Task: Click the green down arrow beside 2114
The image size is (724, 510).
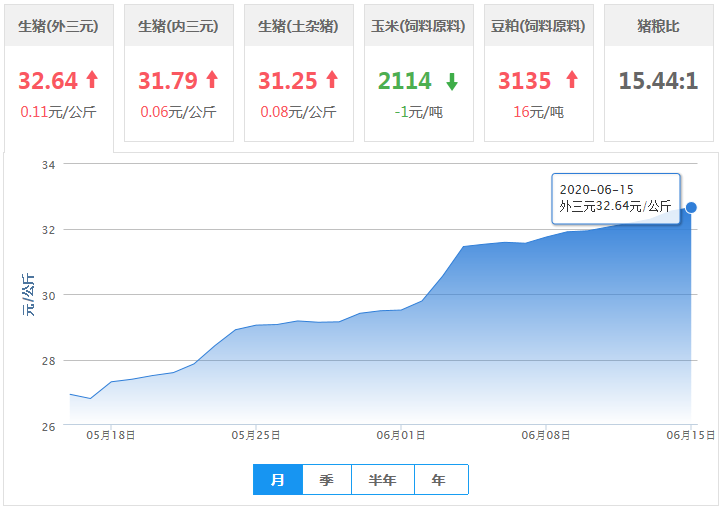Action: coord(451,81)
